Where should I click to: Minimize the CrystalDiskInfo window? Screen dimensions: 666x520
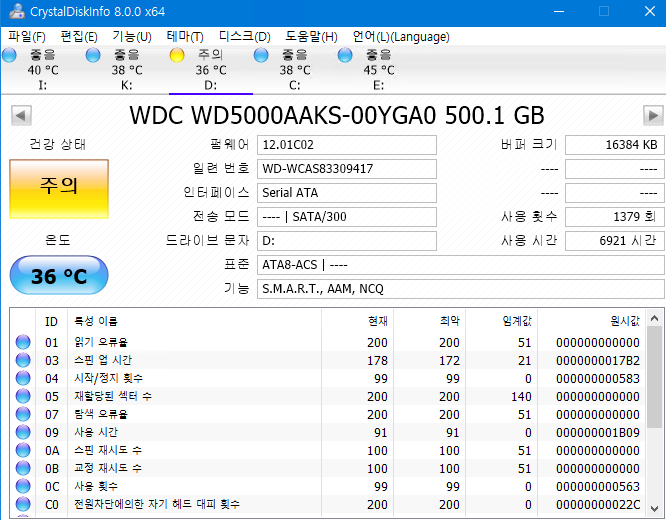[559, 11]
